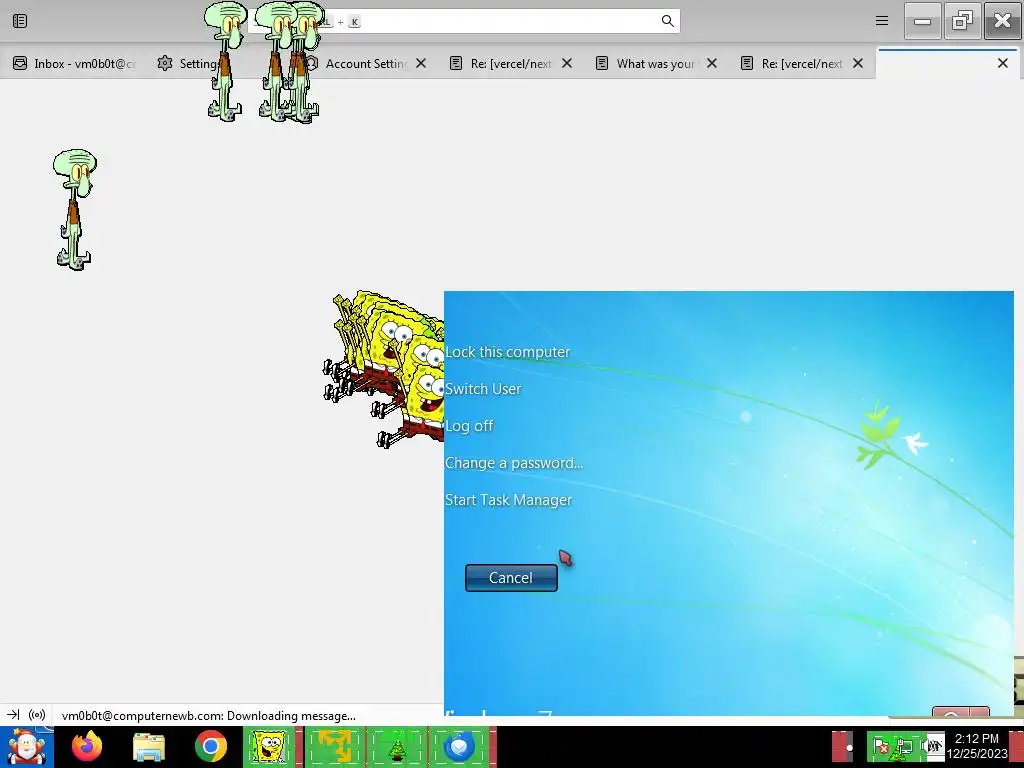Open the Thunderbird hamburger menu
The height and width of the screenshot is (768, 1024).
coord(882,21)
